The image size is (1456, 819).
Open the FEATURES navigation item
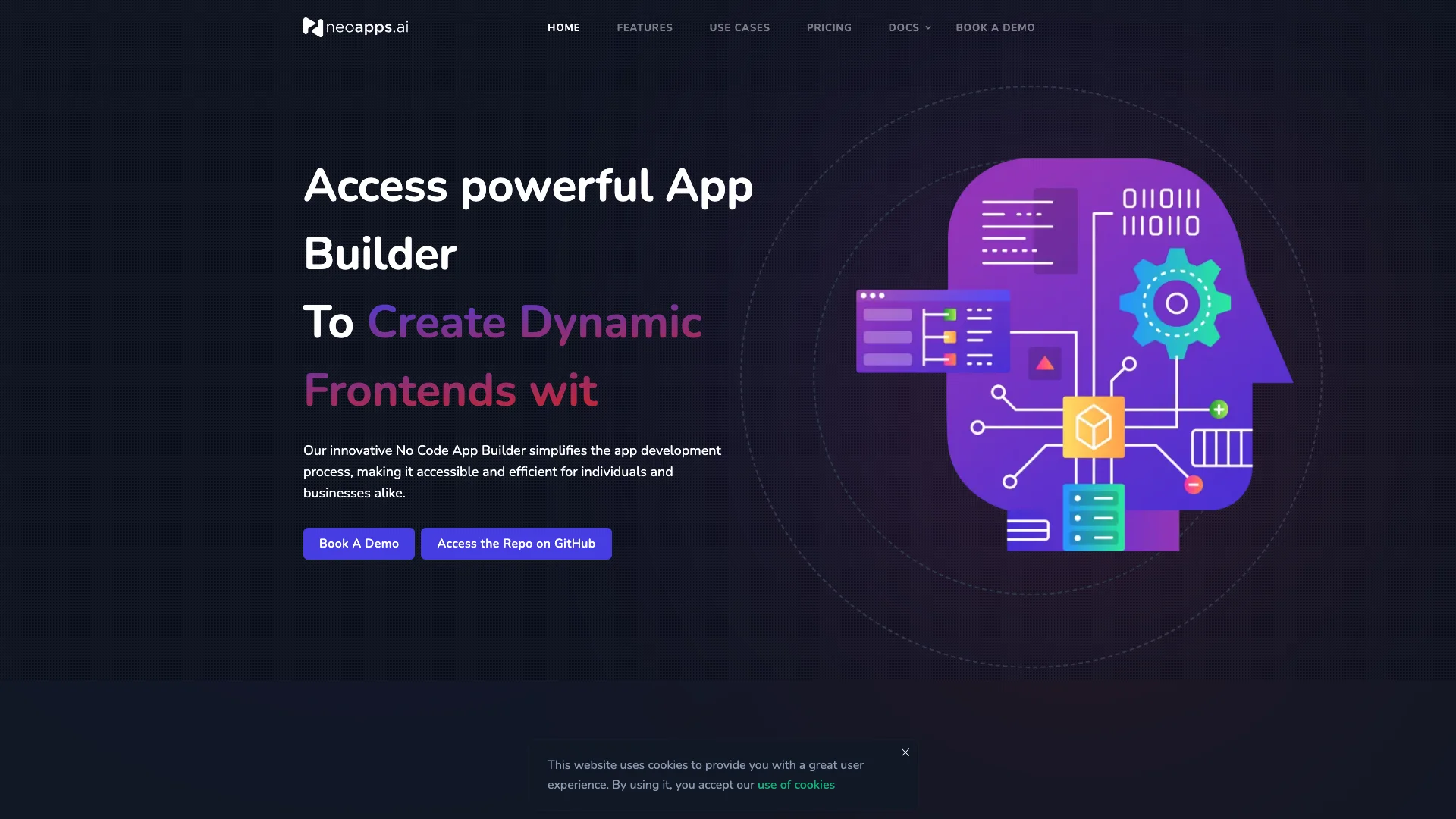(x=644, y=27)
